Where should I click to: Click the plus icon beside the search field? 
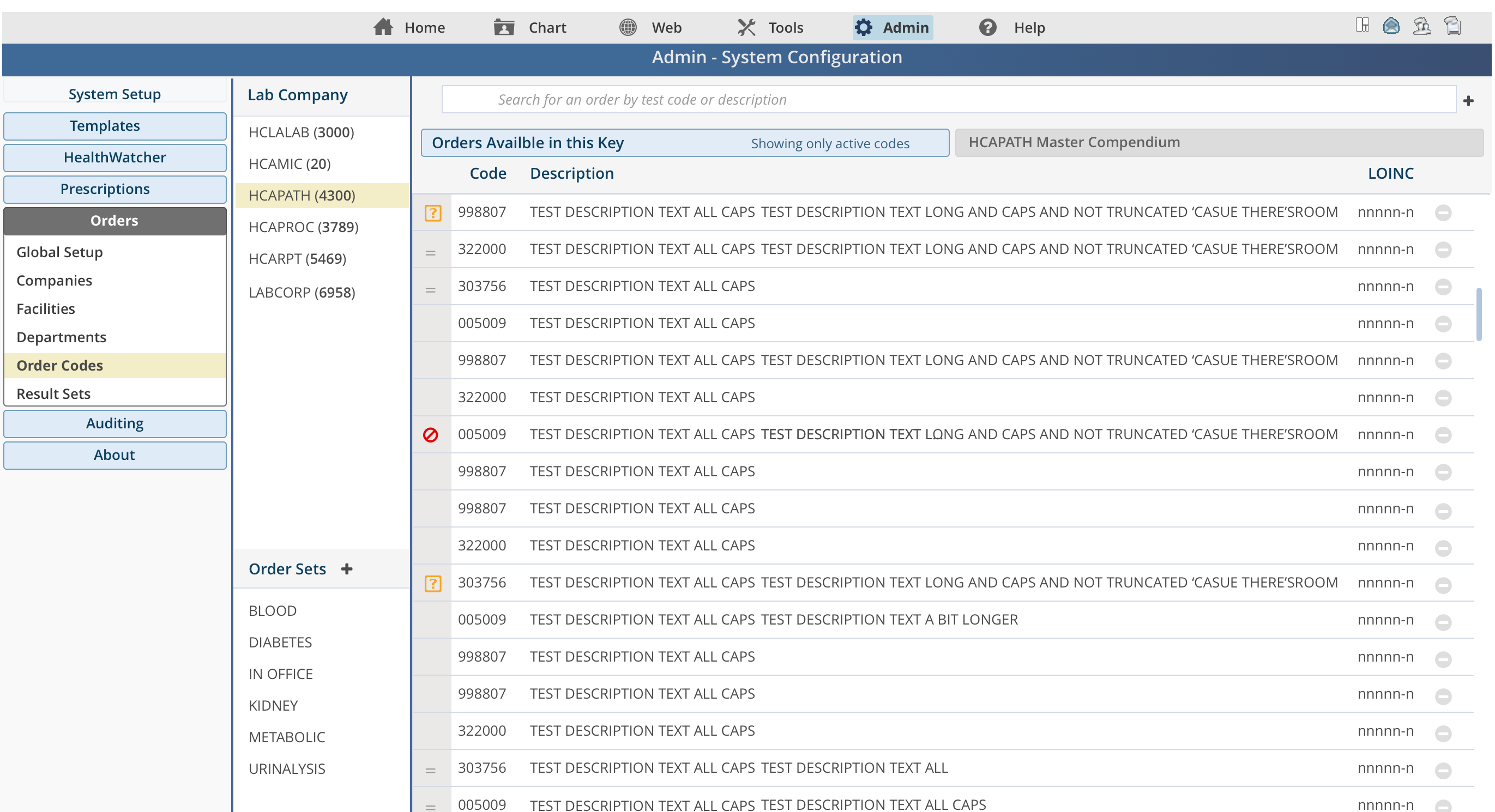coord(1468,101)
